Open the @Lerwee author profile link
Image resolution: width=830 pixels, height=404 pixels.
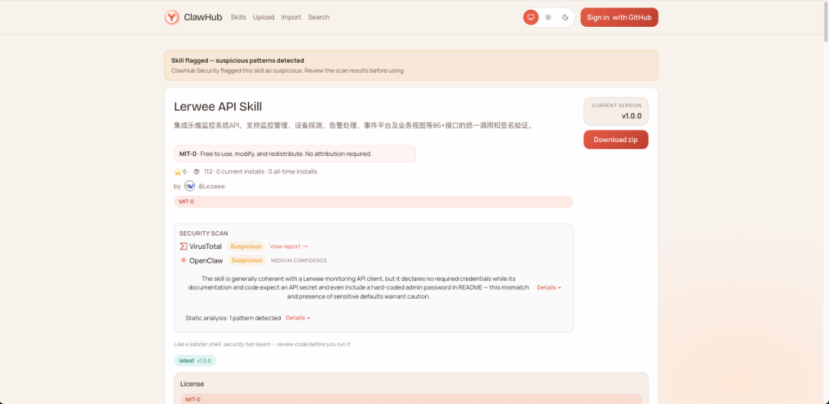[211, 186]
